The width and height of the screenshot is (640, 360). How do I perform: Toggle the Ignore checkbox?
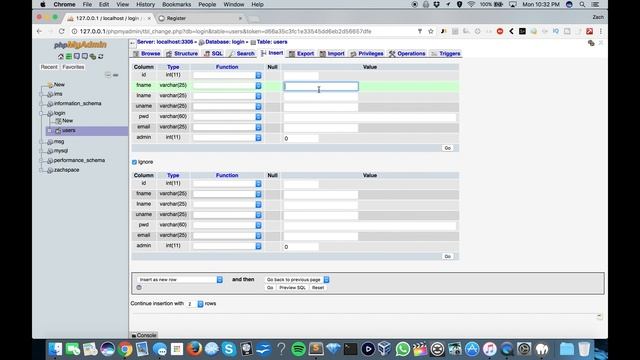tap(134, 162)
